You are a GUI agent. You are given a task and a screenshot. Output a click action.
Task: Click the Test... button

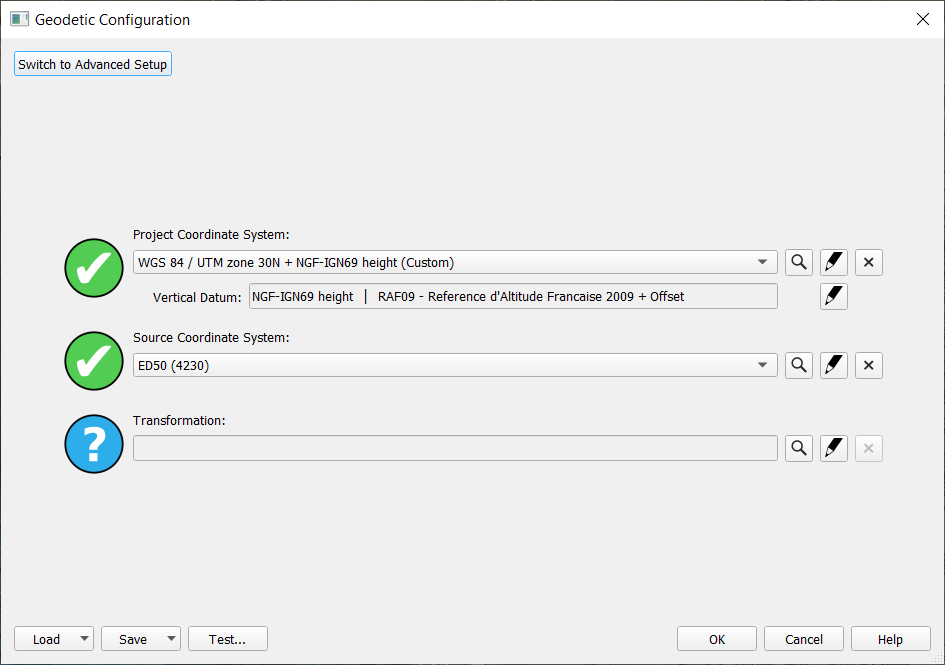pyautogui.click(x=228, y=639)
